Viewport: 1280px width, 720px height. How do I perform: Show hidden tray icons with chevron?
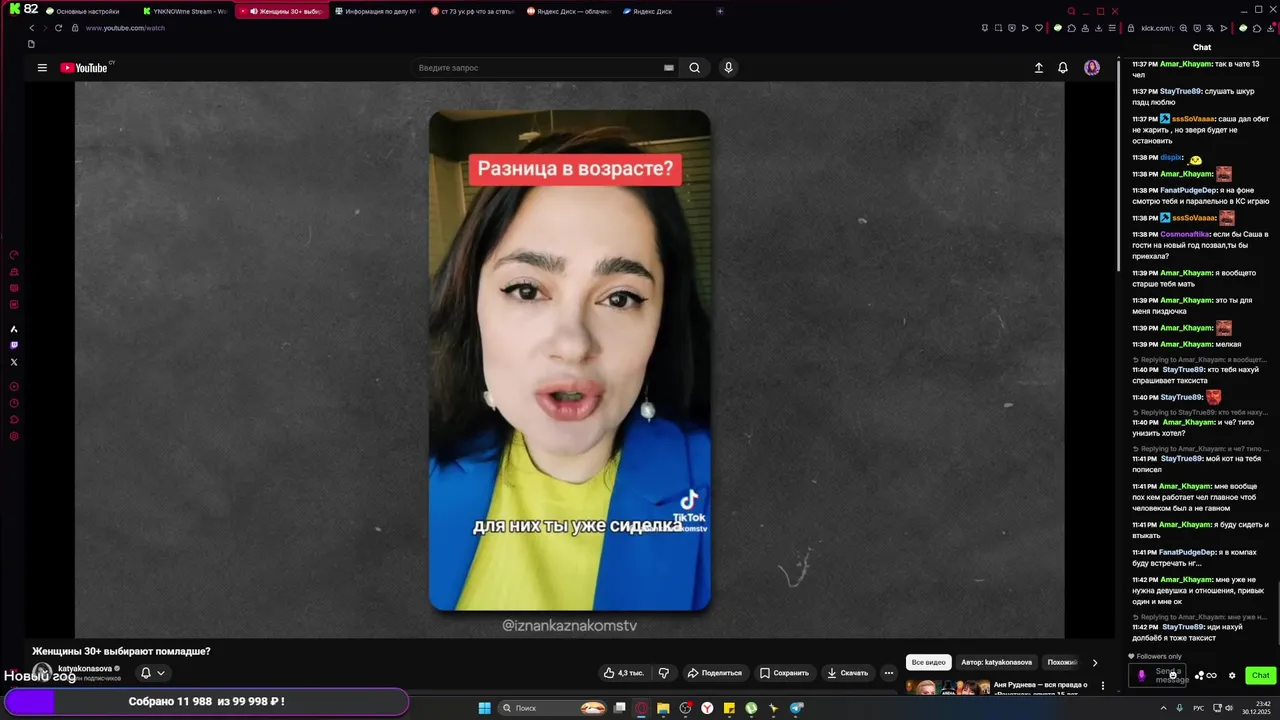1163,708
